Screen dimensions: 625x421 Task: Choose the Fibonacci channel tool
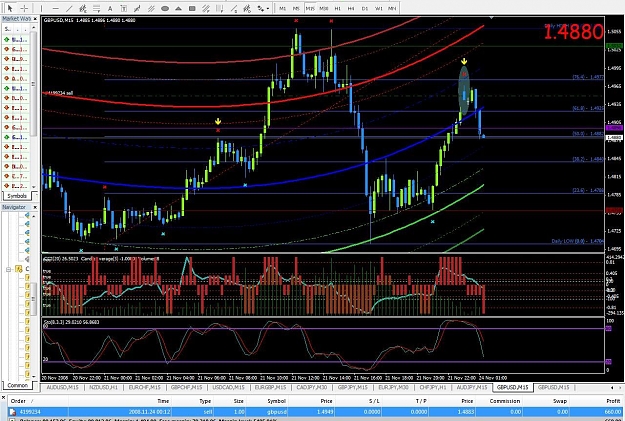pyautogui.click(x=206, y=8)
